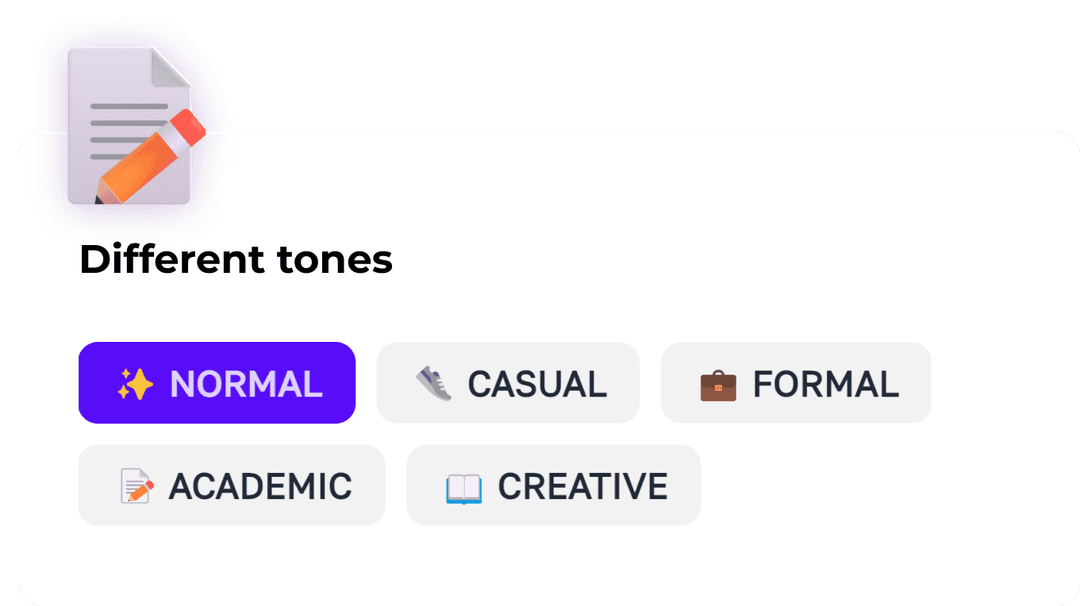Viewport: 1080px width, 606px height.
Task: Click the large document illustration's text lines
Action: click(x=125, y=132)
